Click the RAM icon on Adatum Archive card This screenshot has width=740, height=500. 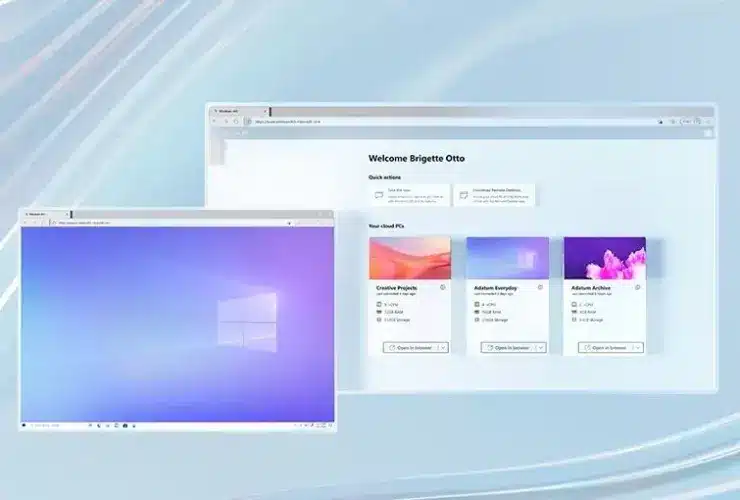click(x=574, y=312)
